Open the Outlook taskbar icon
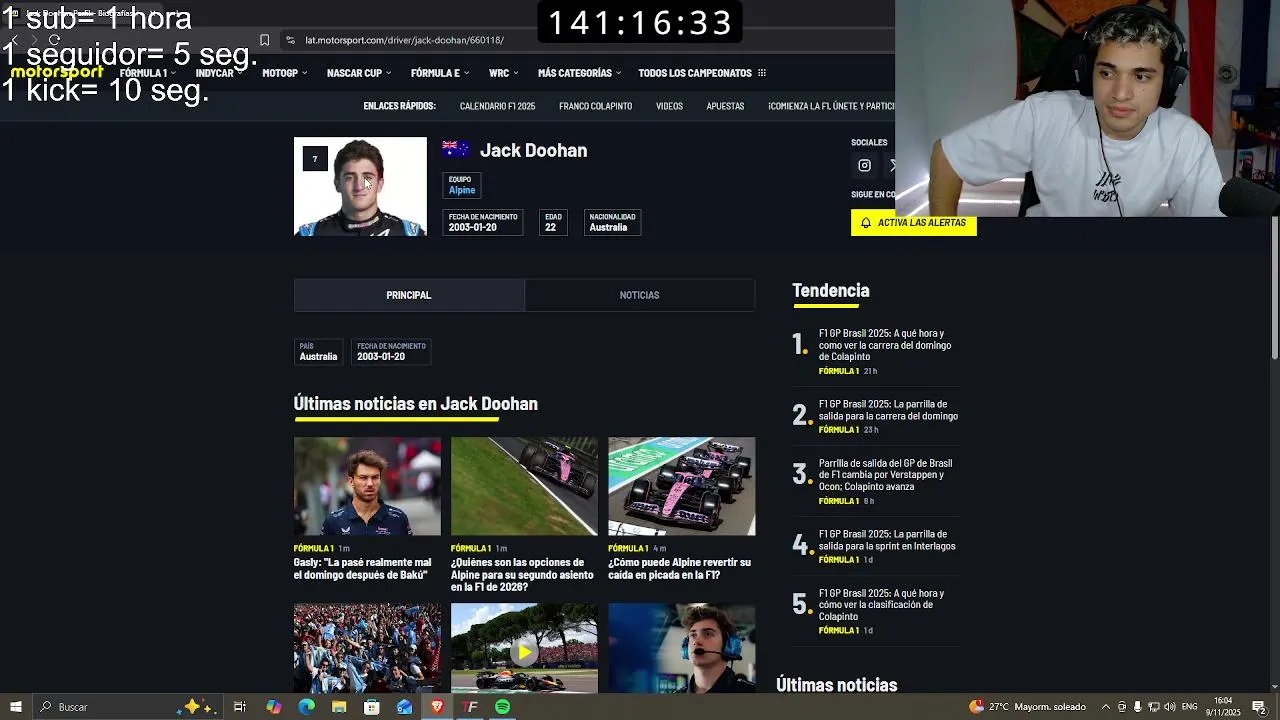The width and height of the screenshot is (1280, 720). pos(404,707)
